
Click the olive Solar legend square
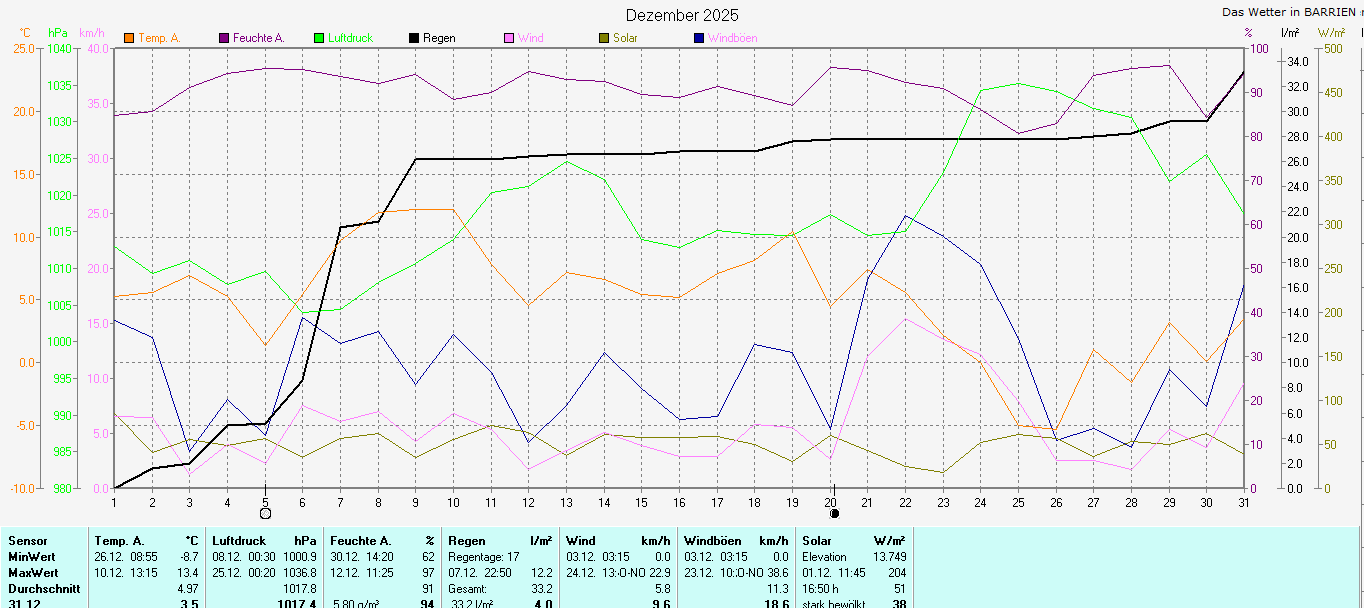(x=604, y=38)
